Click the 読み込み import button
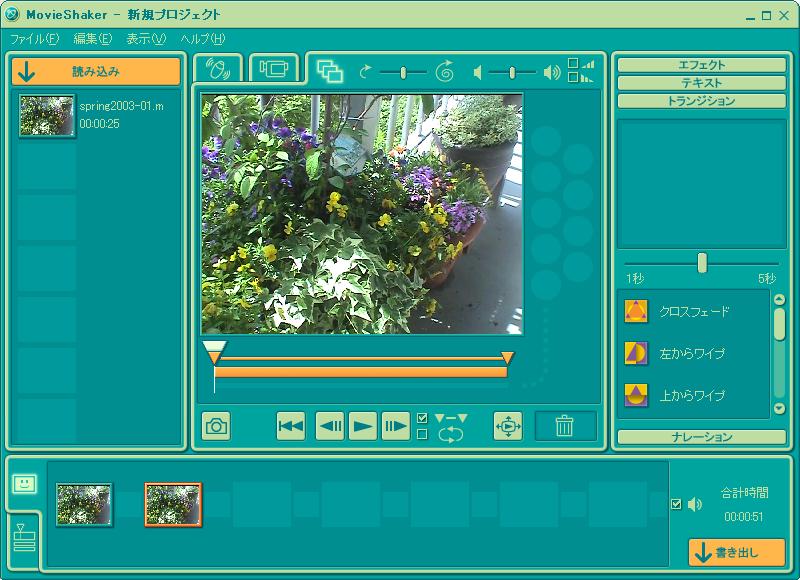Screen dimensions: 800x580 [96, 71]
